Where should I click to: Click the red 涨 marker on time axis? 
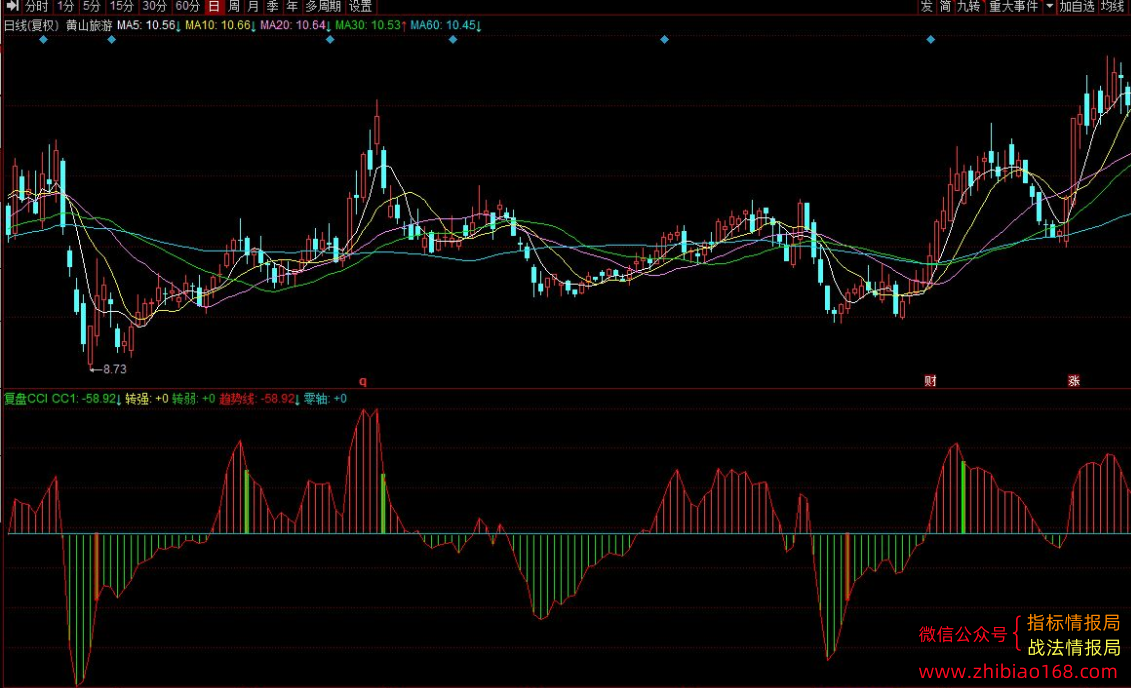pyautogui.click(x=1074, y=381)
